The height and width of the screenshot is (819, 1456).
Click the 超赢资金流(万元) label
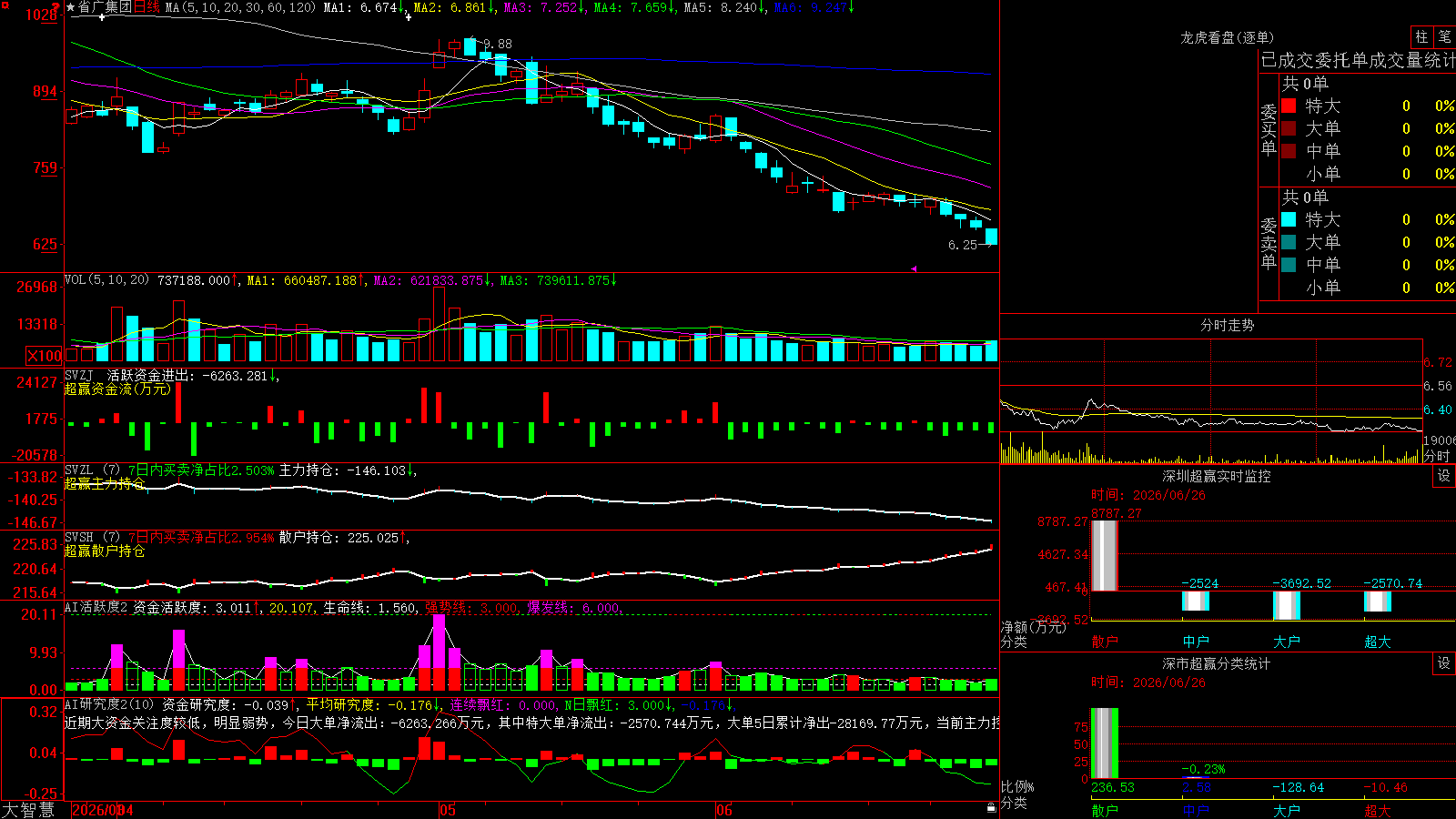117,389
